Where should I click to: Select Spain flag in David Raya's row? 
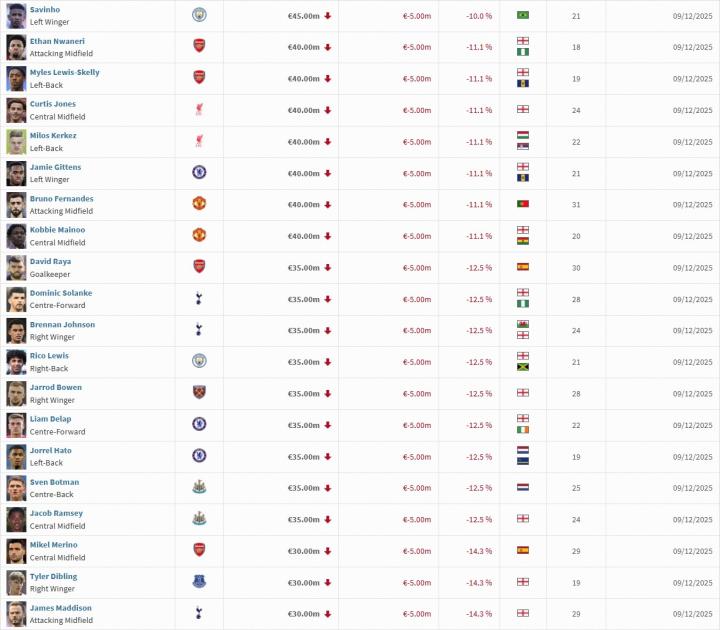522,267
